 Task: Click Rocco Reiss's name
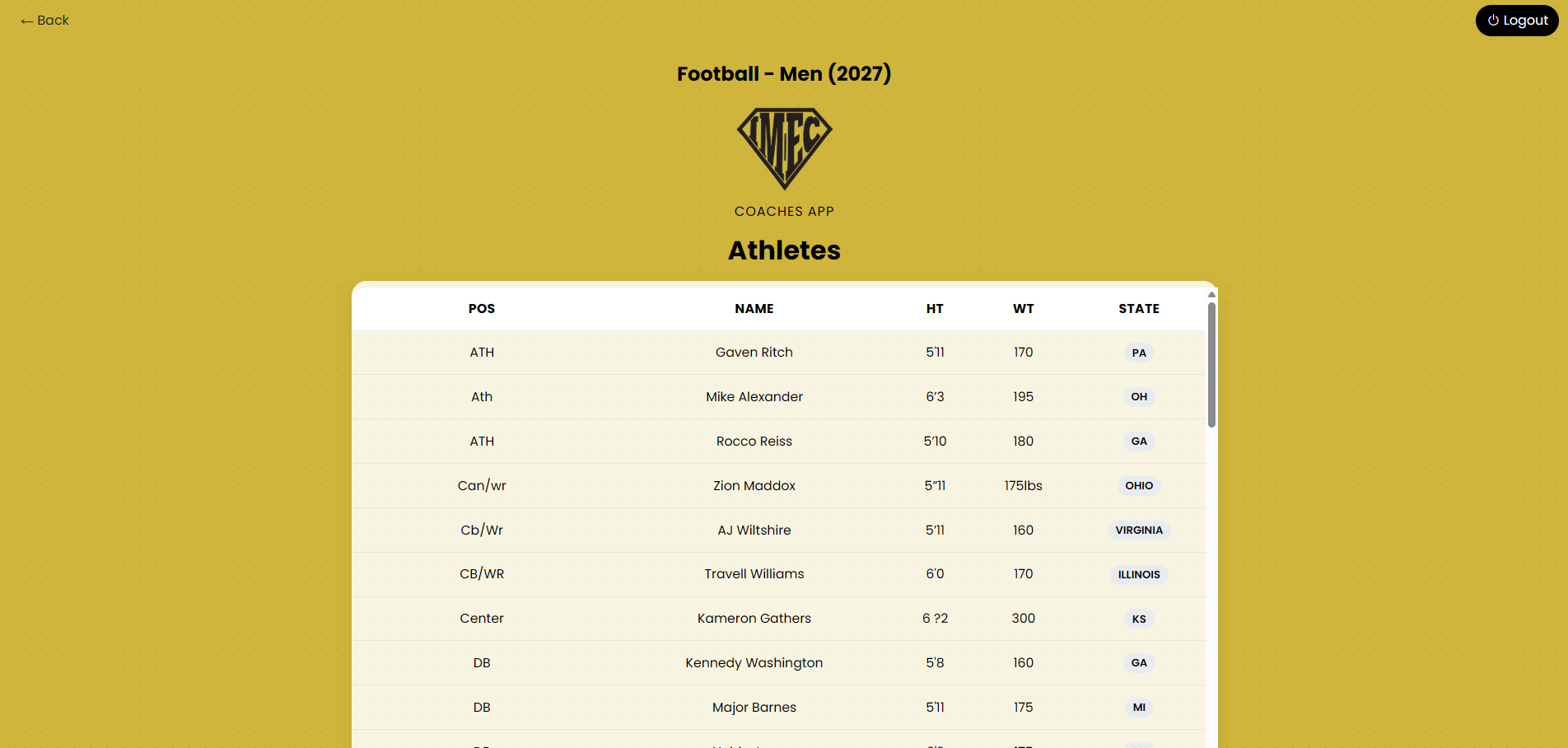click(x=754, y=441)
